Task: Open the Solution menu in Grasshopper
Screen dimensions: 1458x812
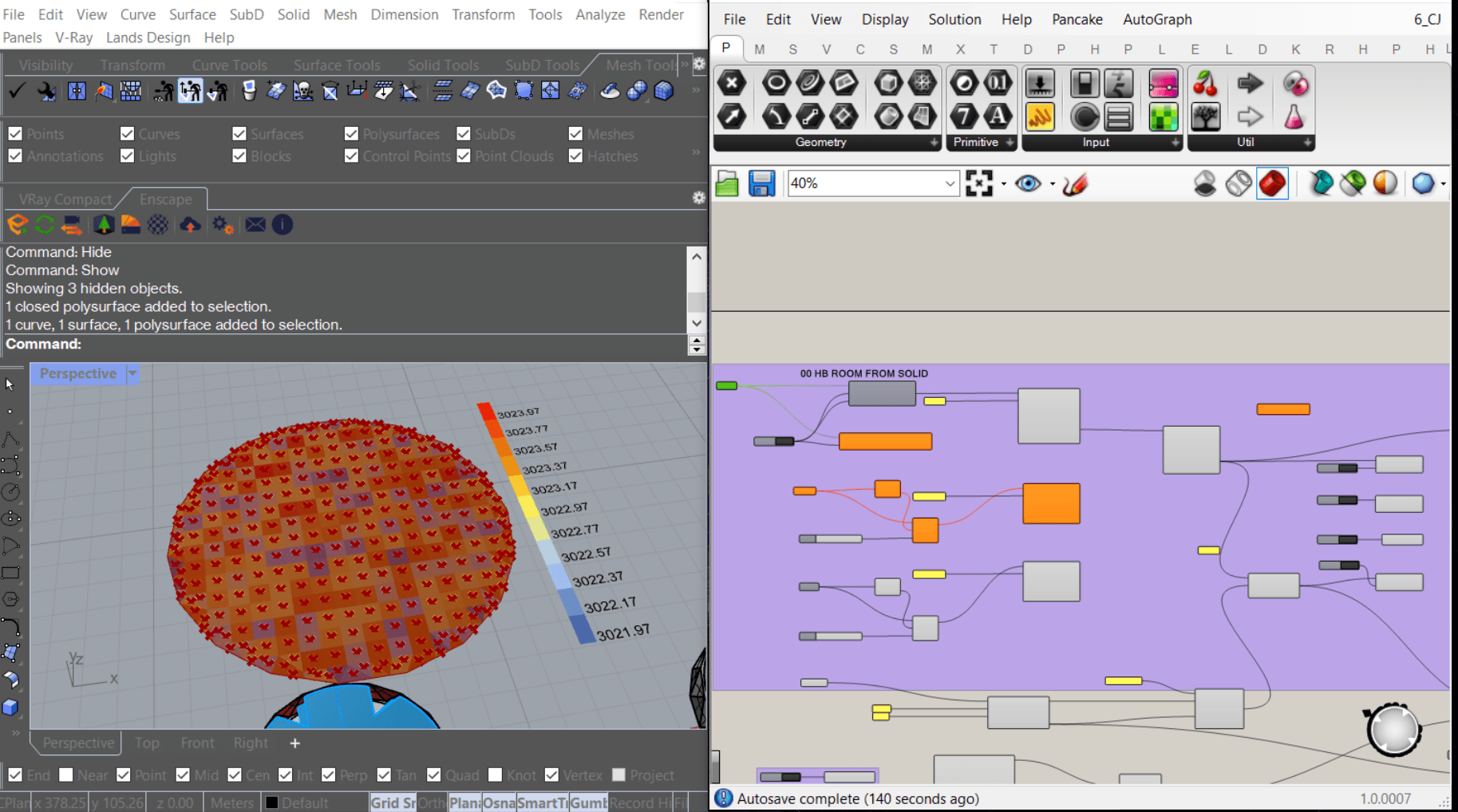Action: [954, 19]
